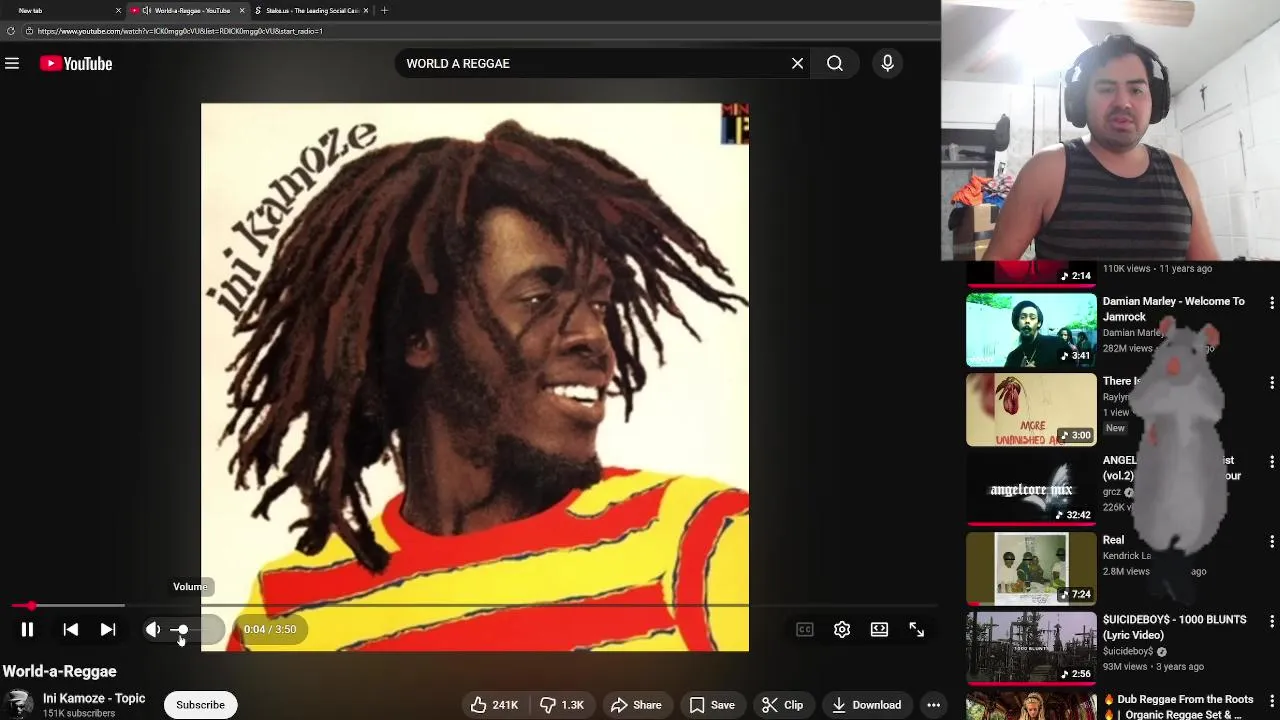1280x720 pixels.
Task: Save video to playlist
Action: coord(712,705)
